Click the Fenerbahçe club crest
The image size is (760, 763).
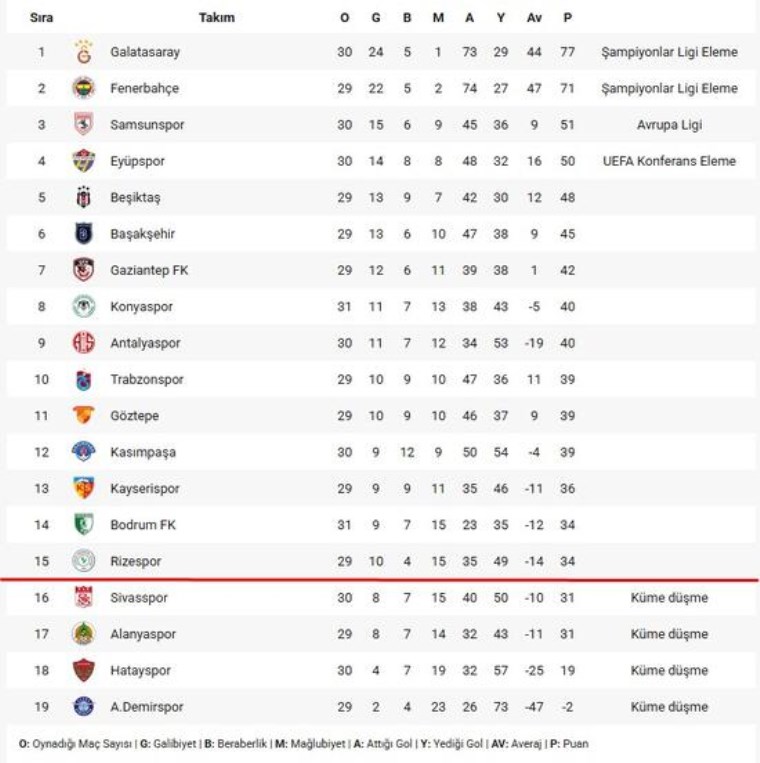coord(84,88)
